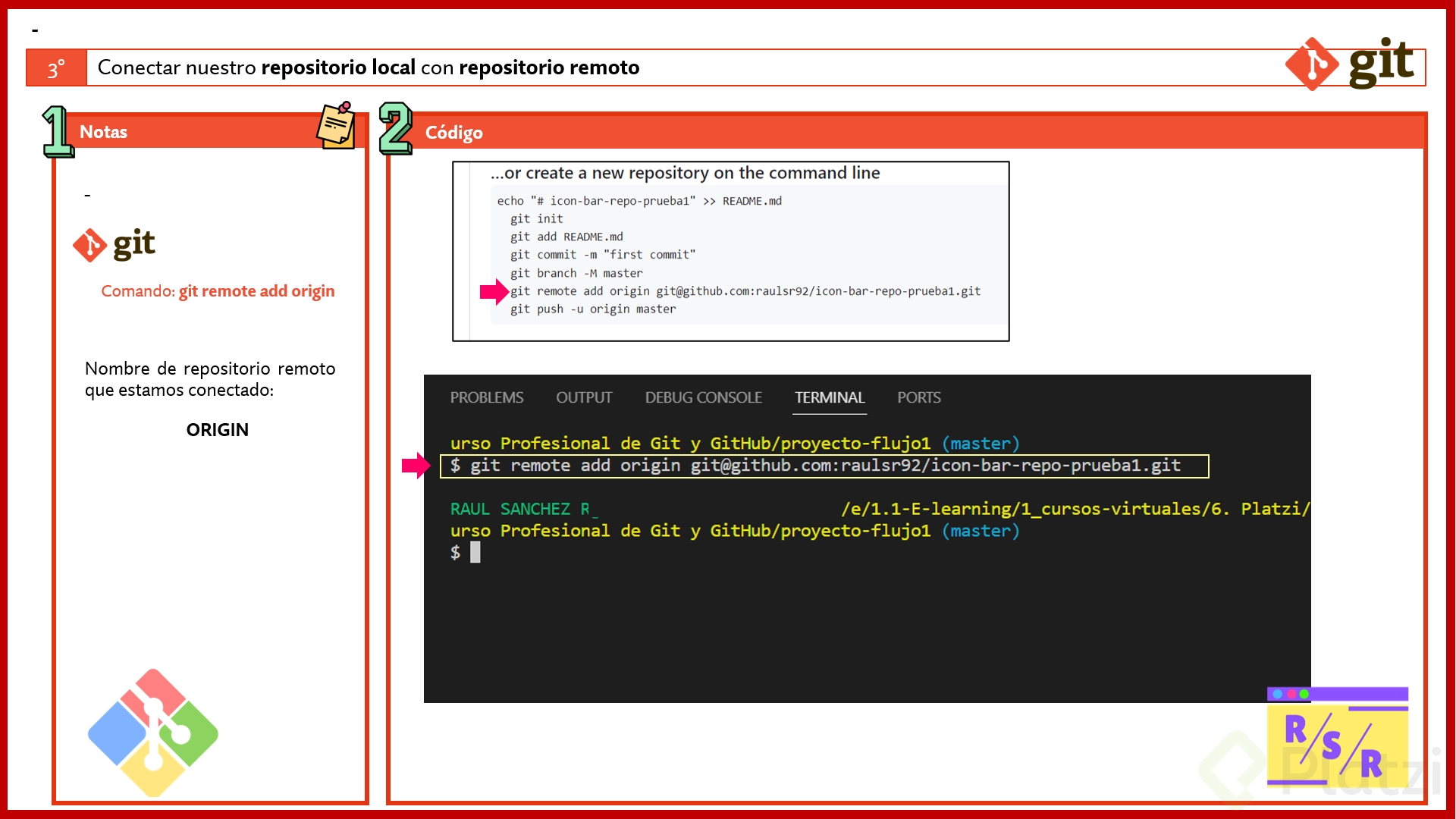Click the 'git remote add origin' terminal command
The image size is (1456, 819).
click(824, 466)
